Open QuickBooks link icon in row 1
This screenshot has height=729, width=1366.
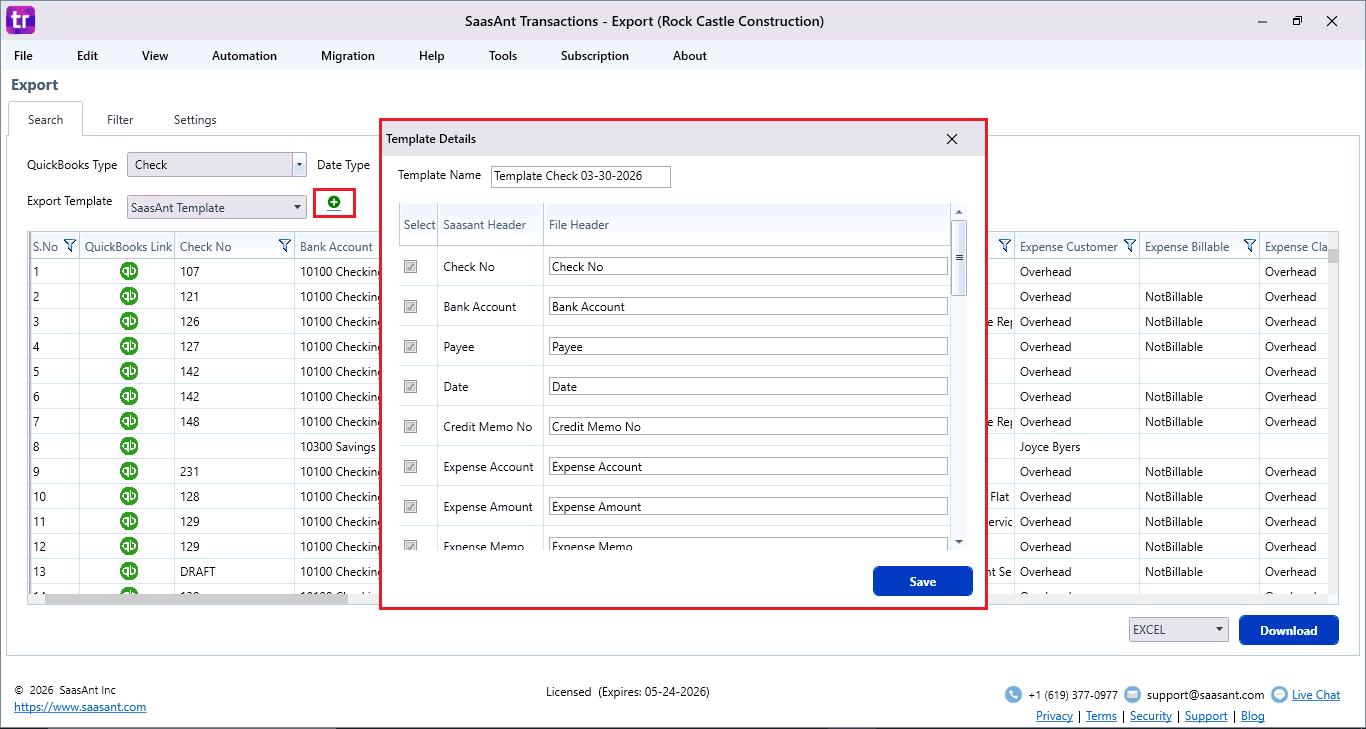click(x=129, y=271)
